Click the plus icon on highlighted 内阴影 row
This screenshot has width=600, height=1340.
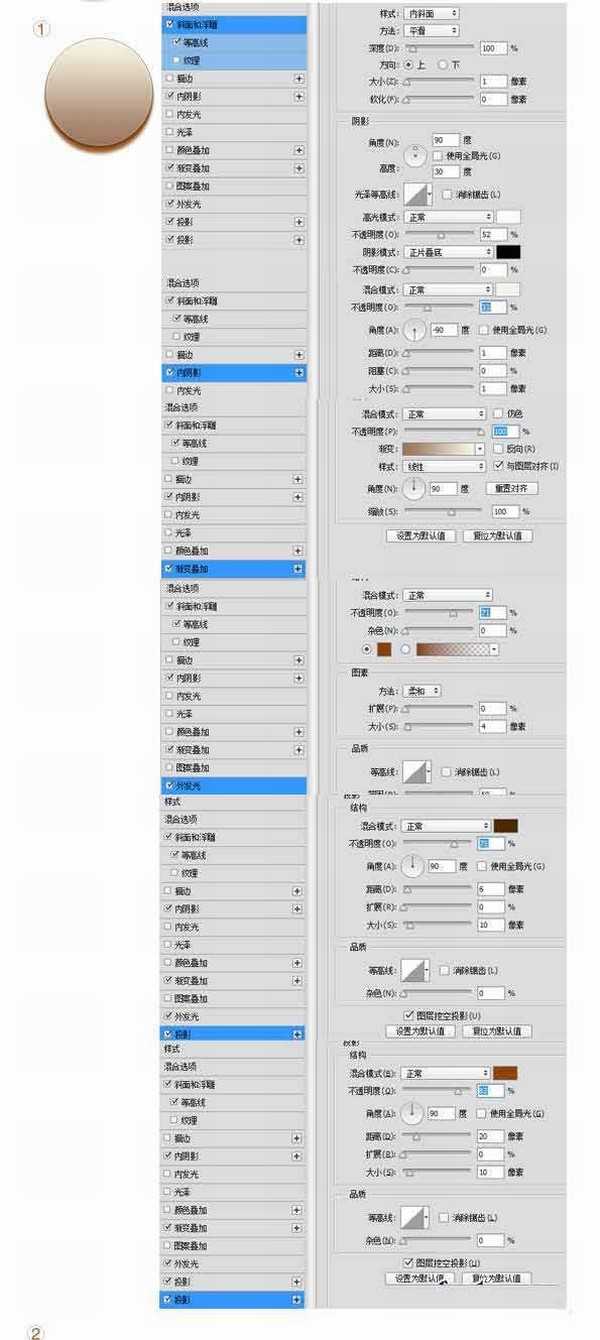coord(298,372)
